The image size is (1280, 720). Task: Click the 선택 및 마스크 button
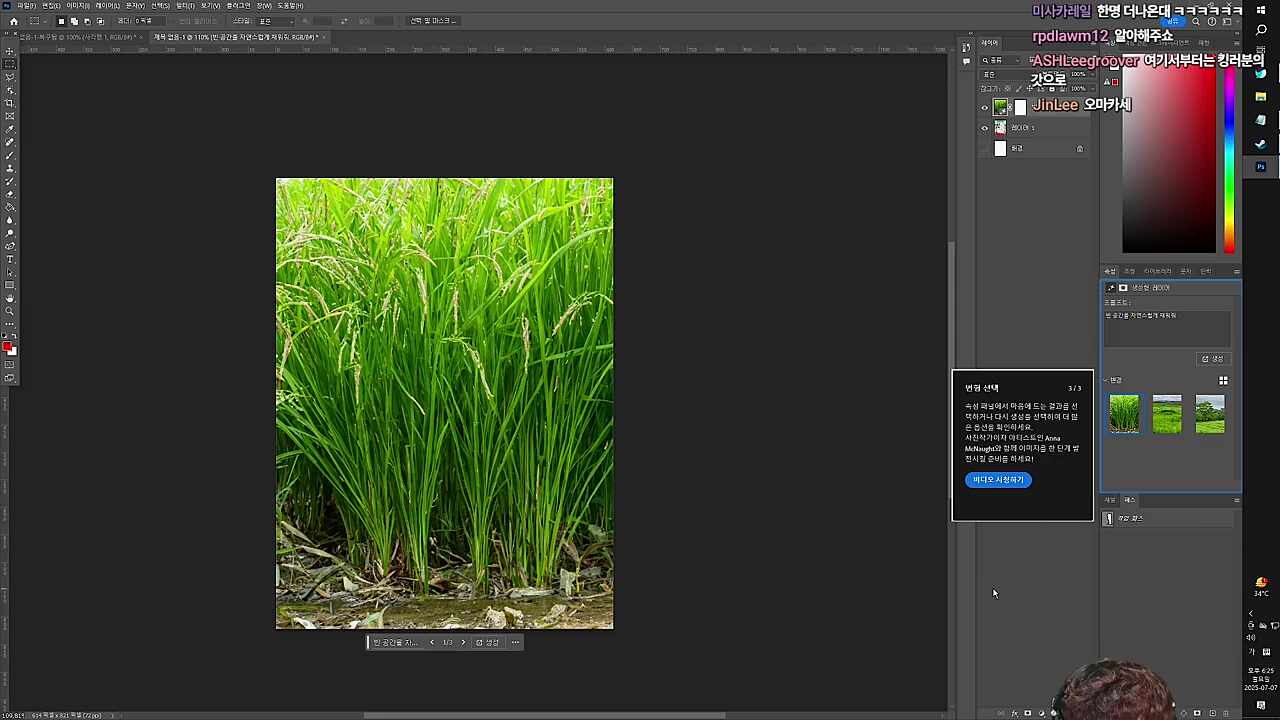(433, 21)
